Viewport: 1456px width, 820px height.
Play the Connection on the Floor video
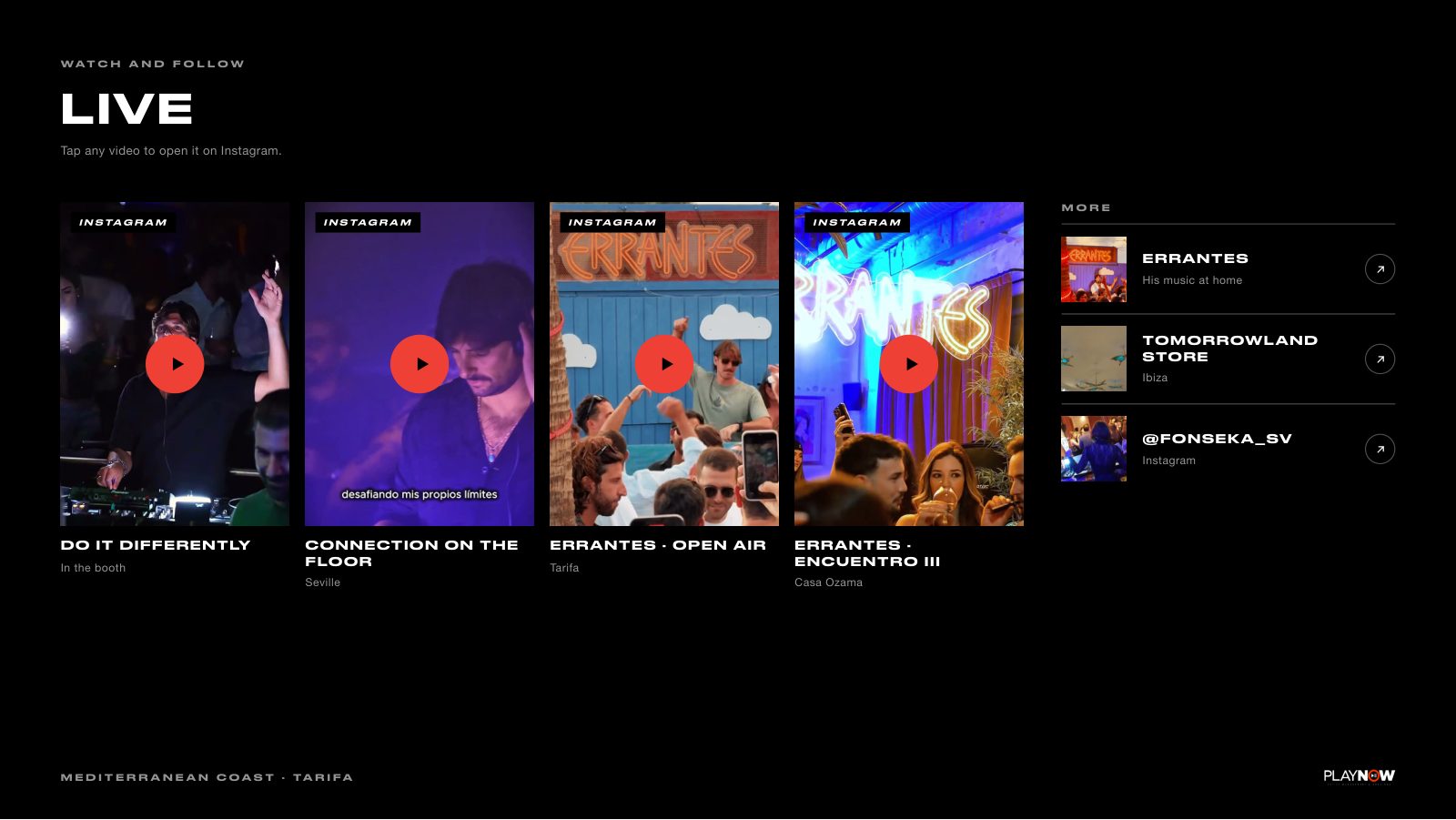tap(420, 364)
